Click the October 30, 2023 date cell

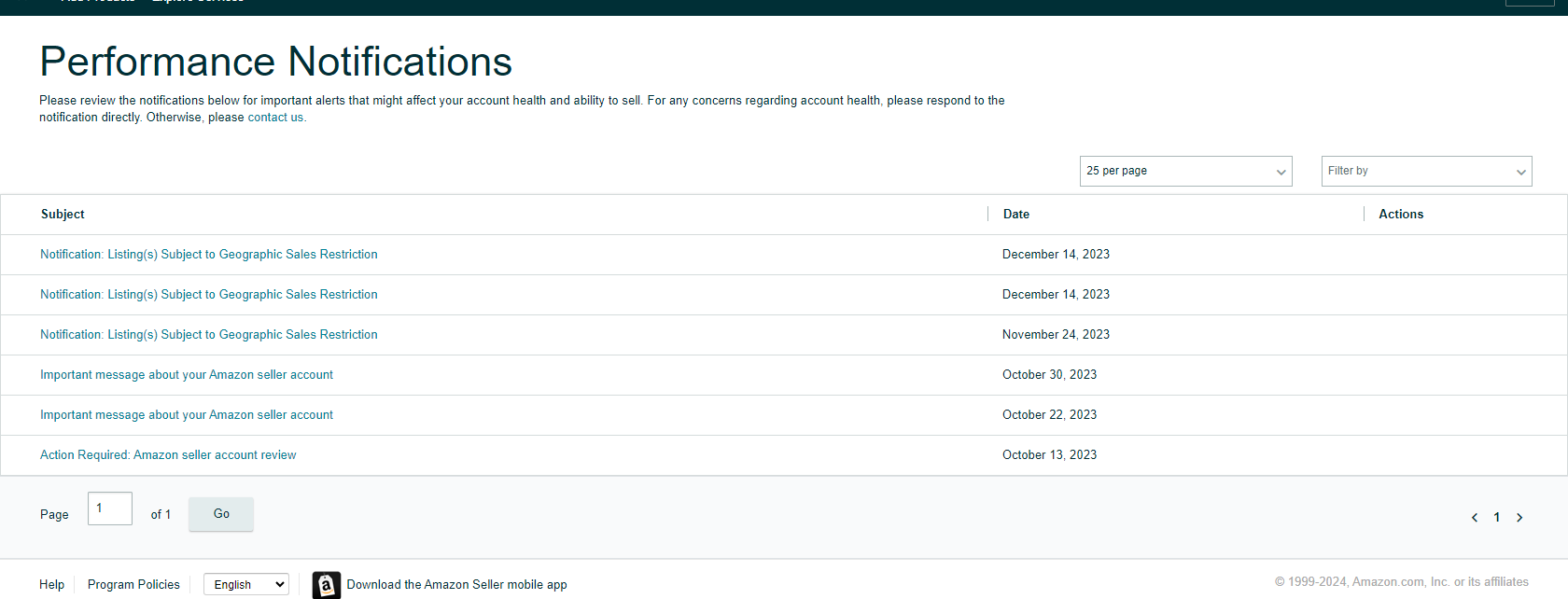[1049, 375]
